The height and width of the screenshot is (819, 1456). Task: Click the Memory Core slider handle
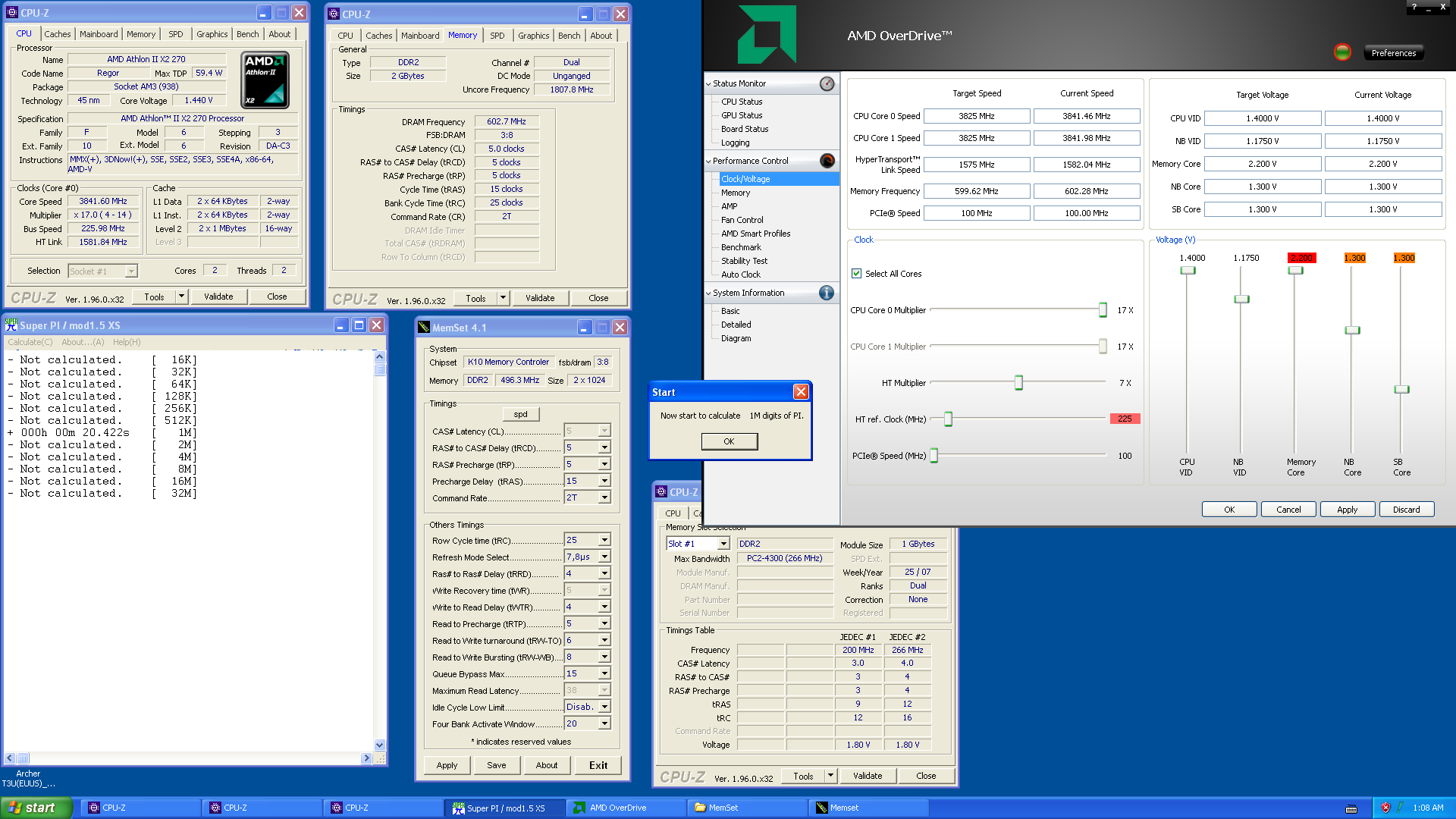click(1295, 271)
